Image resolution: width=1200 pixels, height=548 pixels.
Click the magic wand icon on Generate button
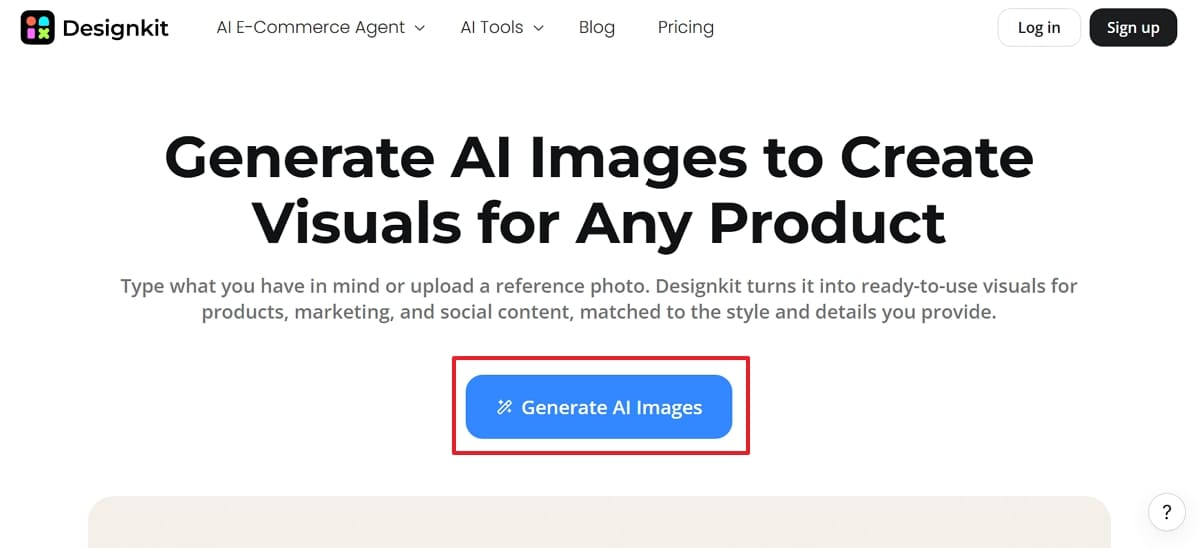point(505,407)
